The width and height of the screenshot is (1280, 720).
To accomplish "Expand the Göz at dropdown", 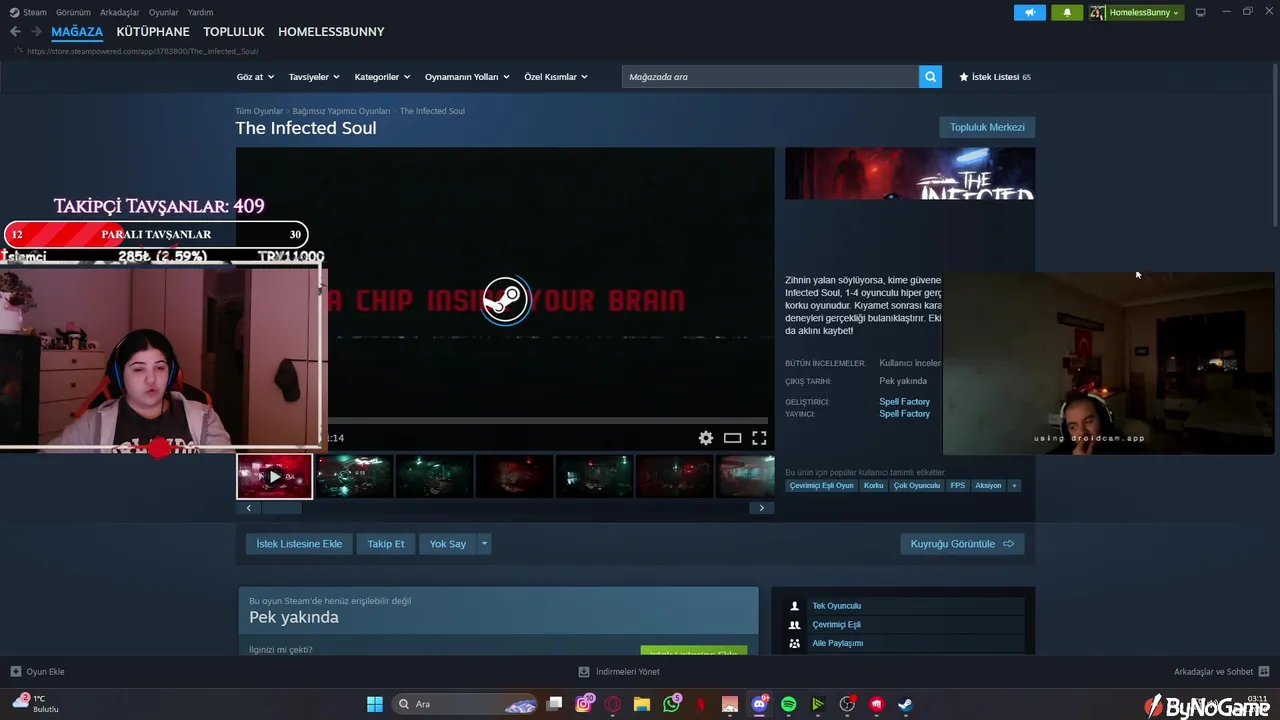I will [x=255, y=77].
